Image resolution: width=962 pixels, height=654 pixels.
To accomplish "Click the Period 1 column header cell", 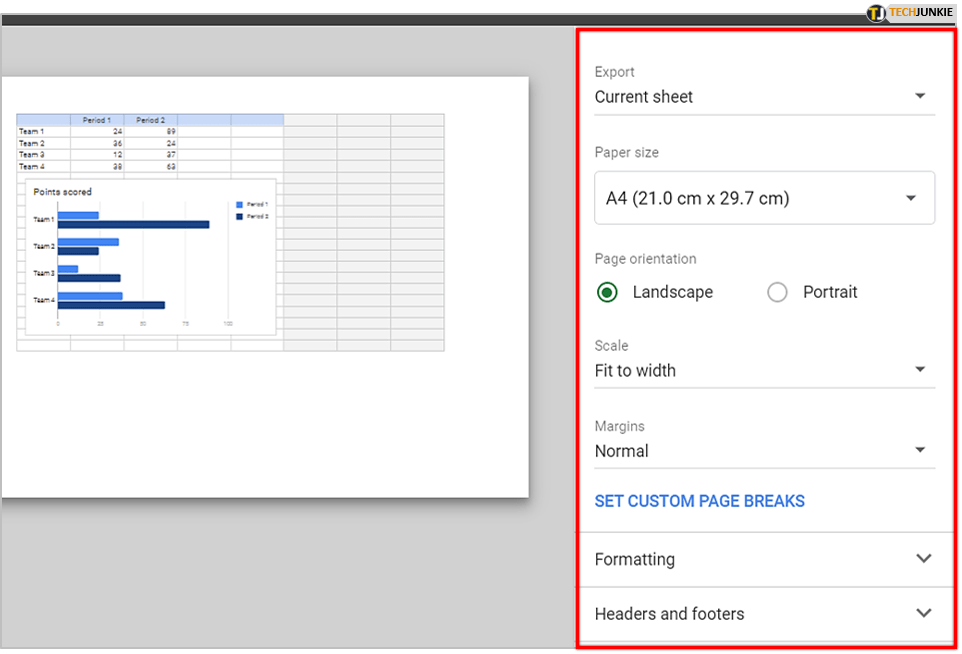I will (x=96, y=120).
